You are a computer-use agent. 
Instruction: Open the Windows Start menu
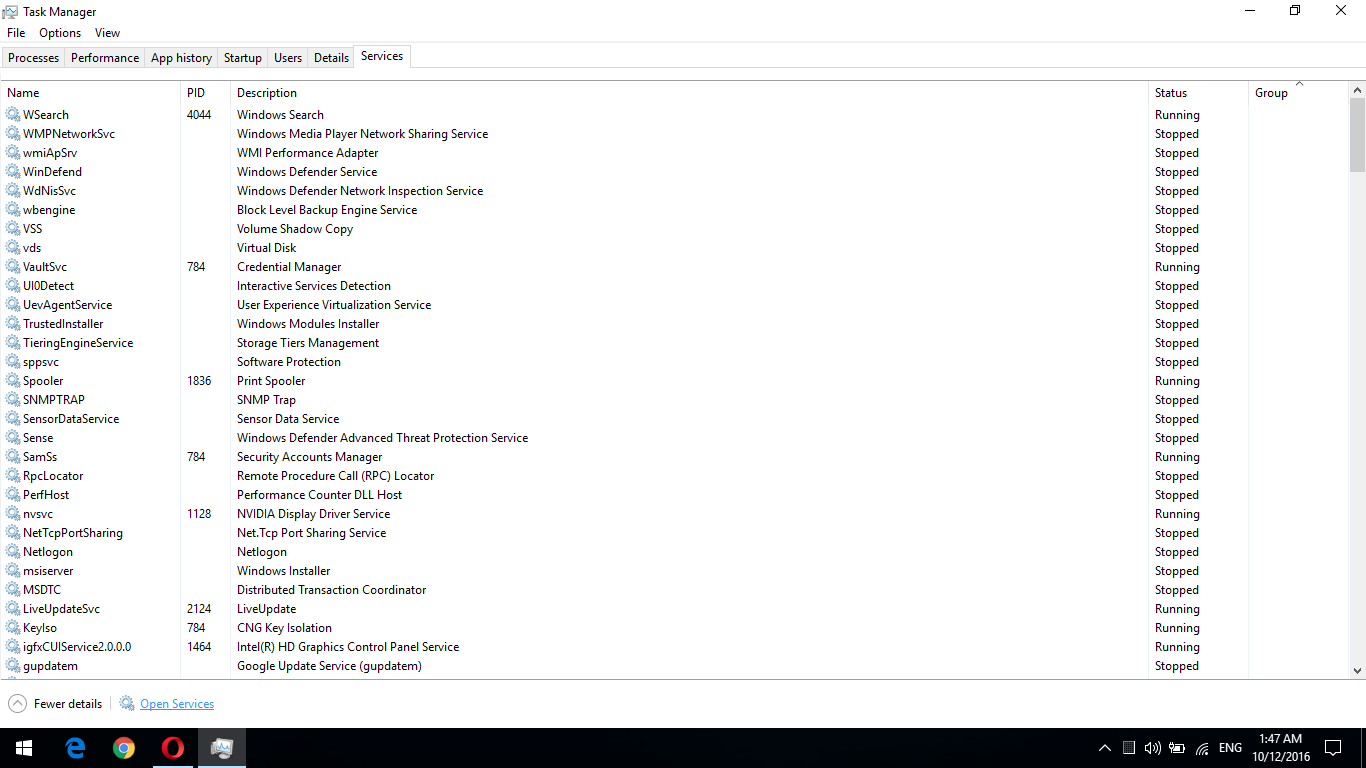(24, 748)
